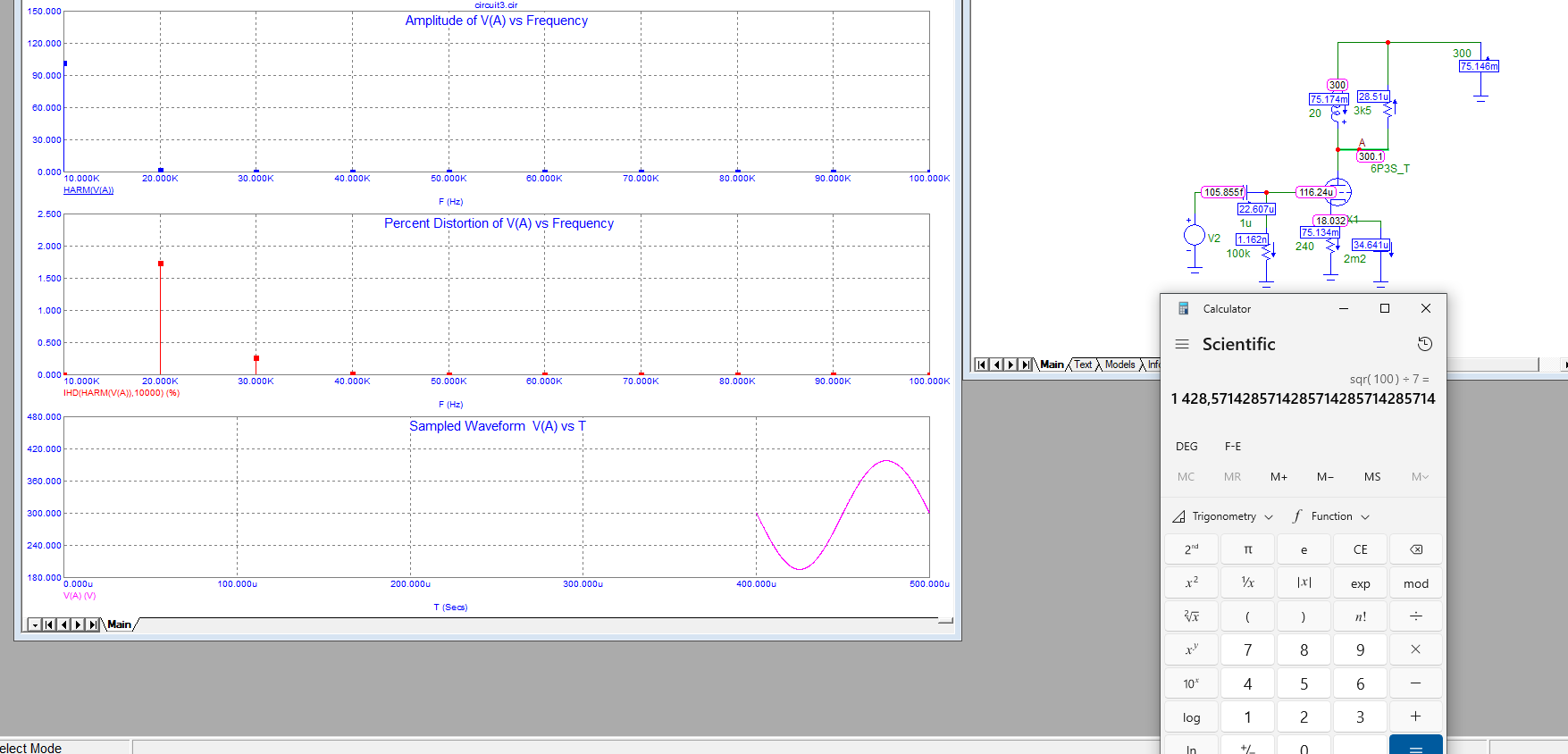Click the addition operator key
The width and height of the screenshot is (1568, 754).
point(1416,717)
